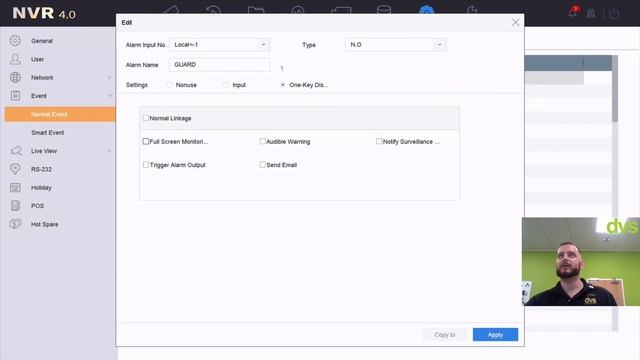
Task: Enable the Audible Warning checkbox
Action: (262, 141)
